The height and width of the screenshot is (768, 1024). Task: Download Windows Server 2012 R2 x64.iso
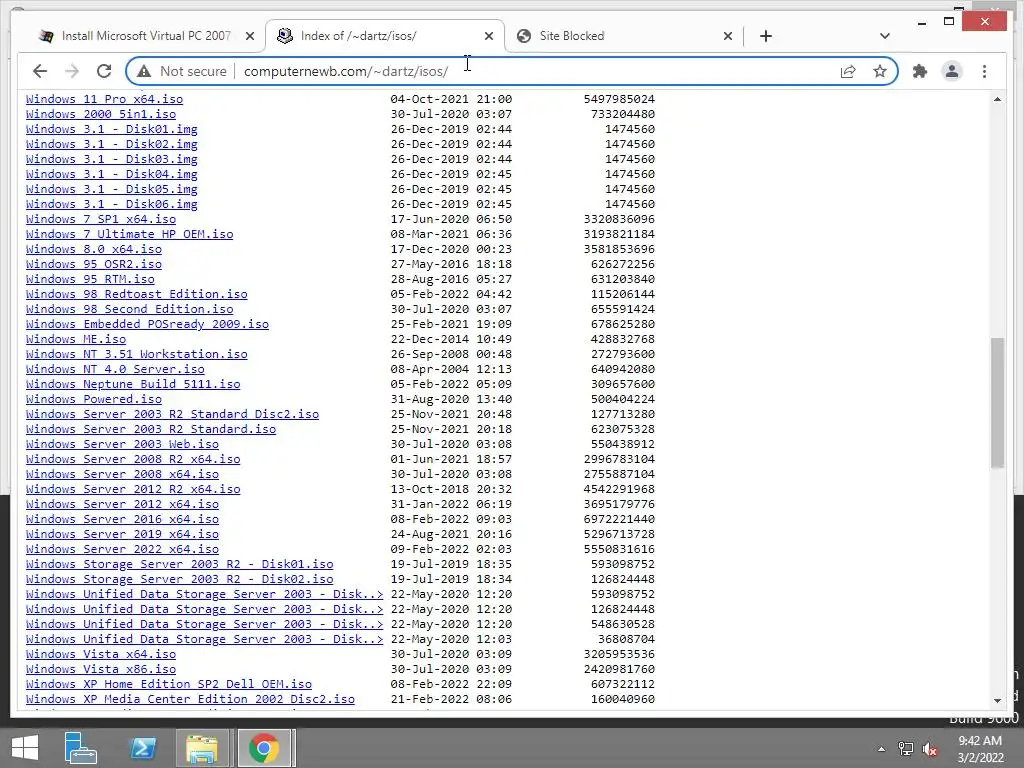(133, 490)
